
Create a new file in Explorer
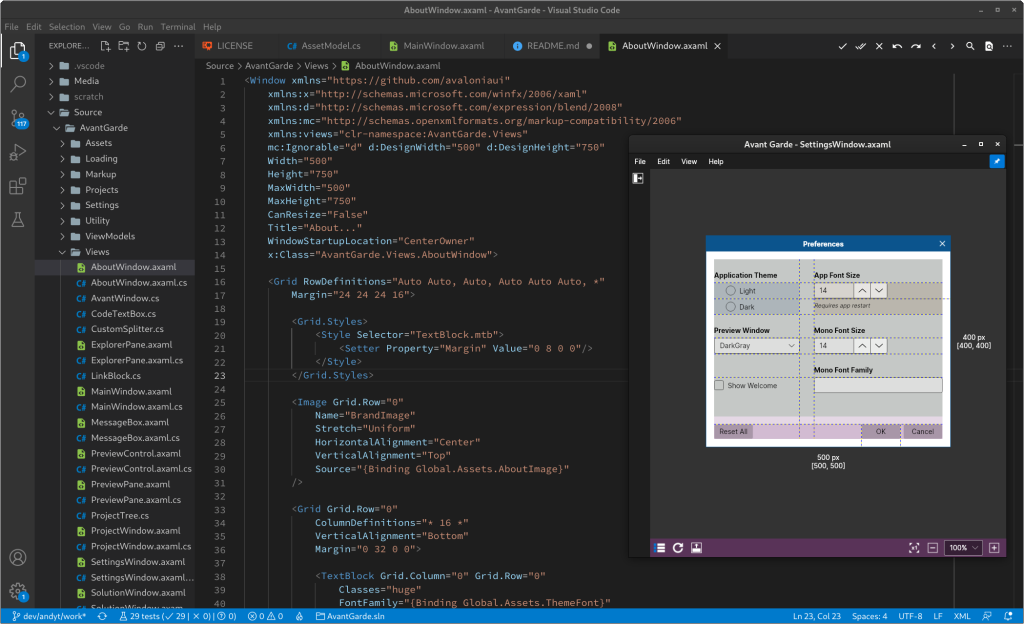pyautogui.click(x=105, y=46)
